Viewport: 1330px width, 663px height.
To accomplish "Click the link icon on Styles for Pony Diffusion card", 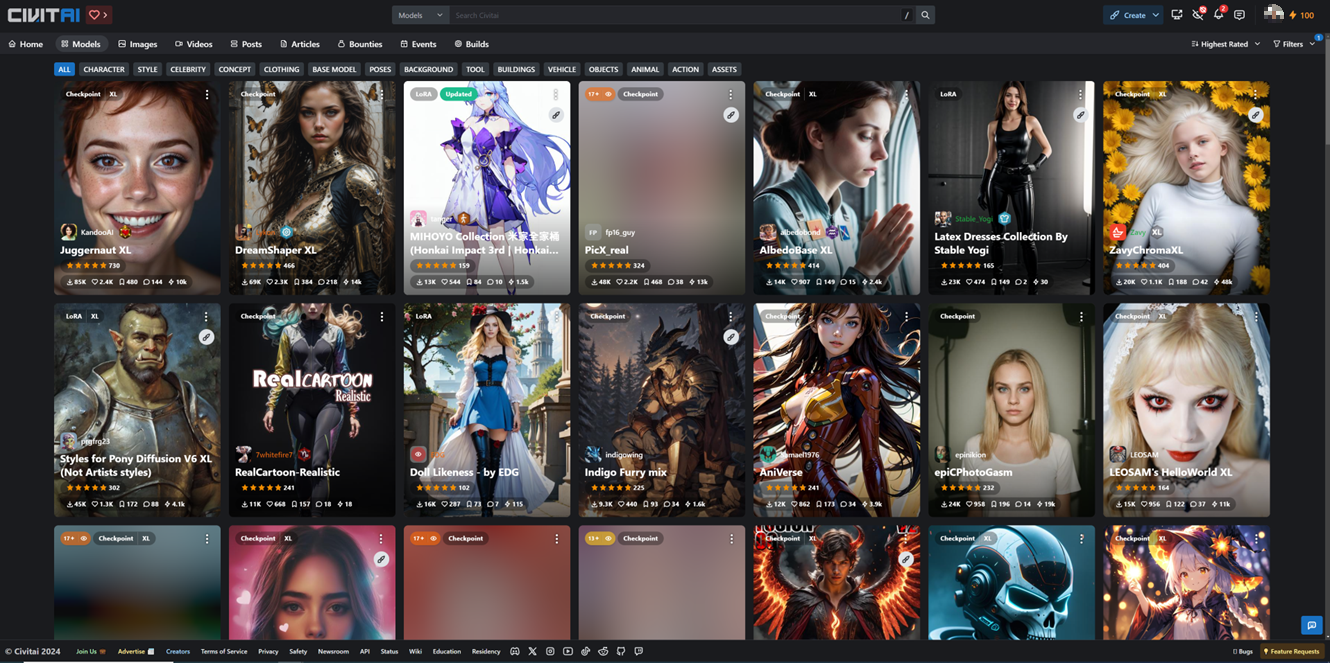I will click(x=206, y=337).
